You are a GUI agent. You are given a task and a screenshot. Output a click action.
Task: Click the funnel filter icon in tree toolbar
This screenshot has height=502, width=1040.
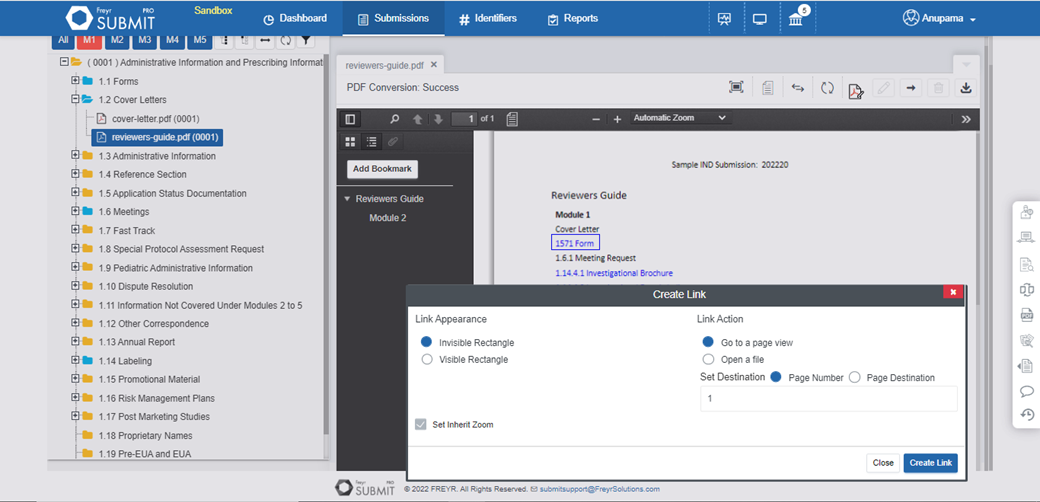[305, 40]
